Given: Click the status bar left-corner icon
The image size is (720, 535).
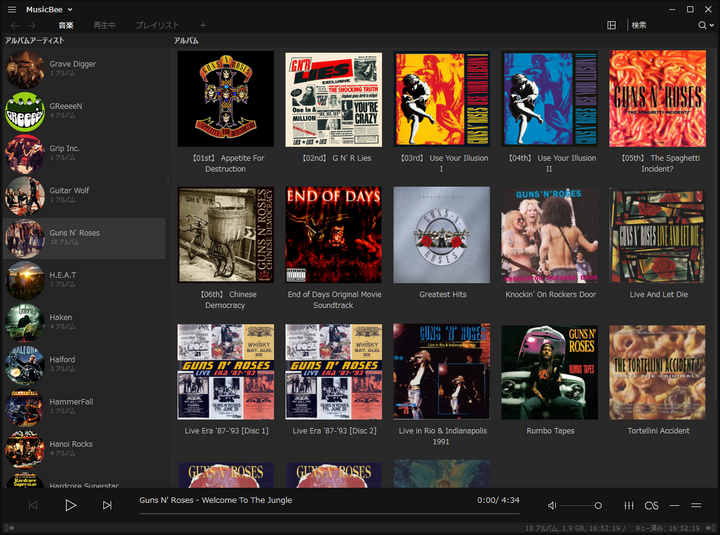Looking at the screenshot, I should point(9,528).
